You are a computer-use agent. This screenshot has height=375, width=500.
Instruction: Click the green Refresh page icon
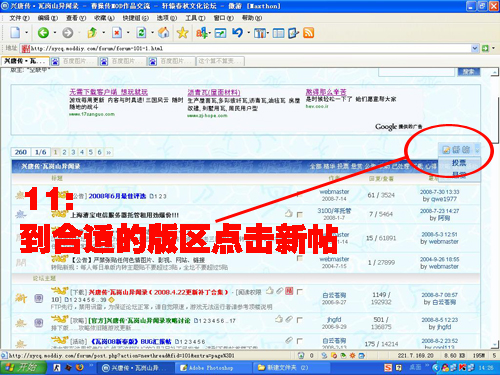(141, 33)
